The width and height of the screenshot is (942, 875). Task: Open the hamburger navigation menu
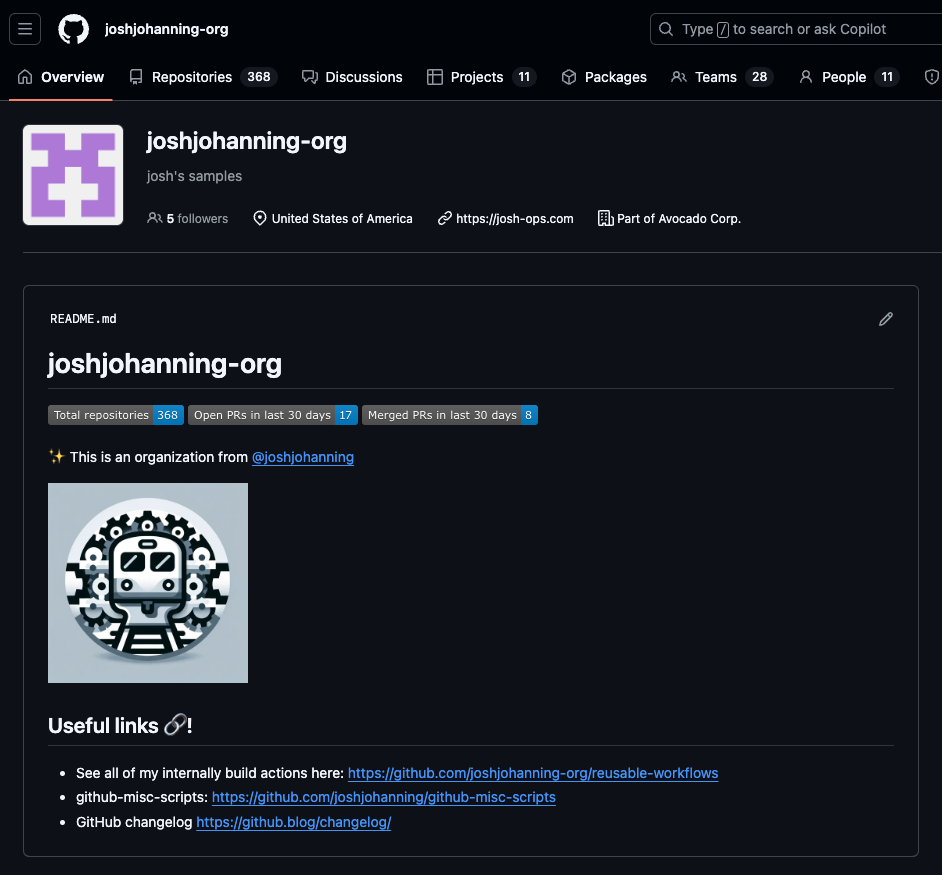pos(25,29)
